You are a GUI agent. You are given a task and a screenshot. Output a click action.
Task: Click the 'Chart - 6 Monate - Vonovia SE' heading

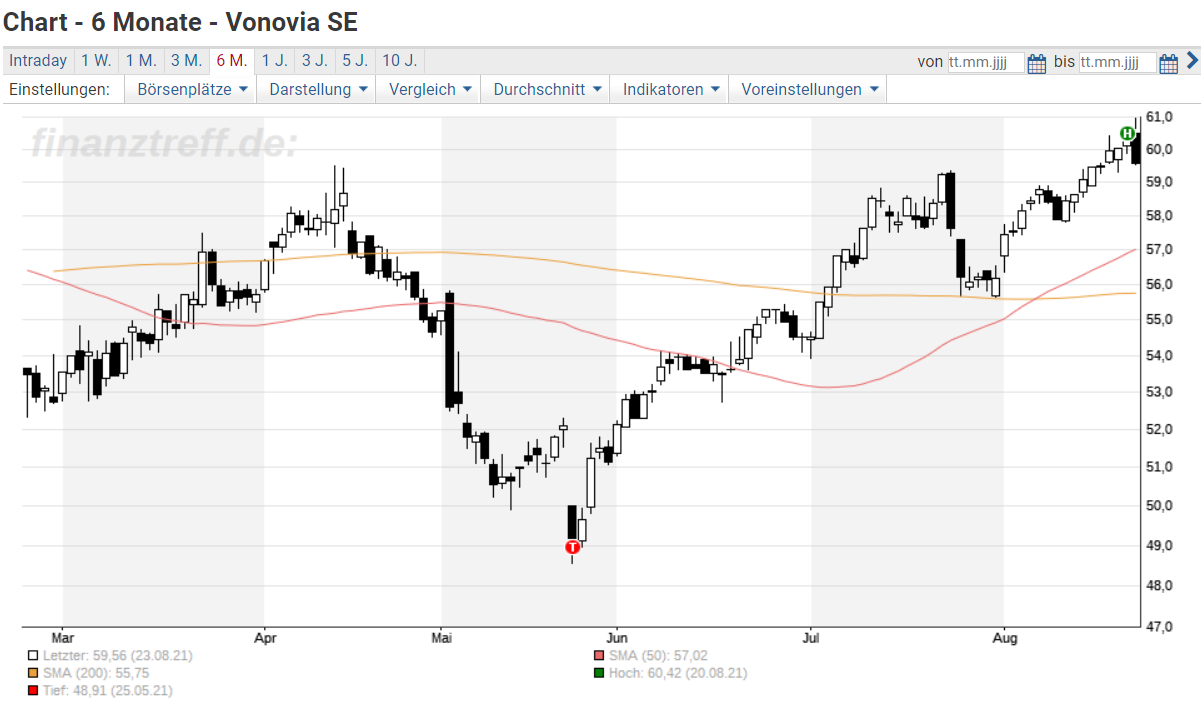181,21
